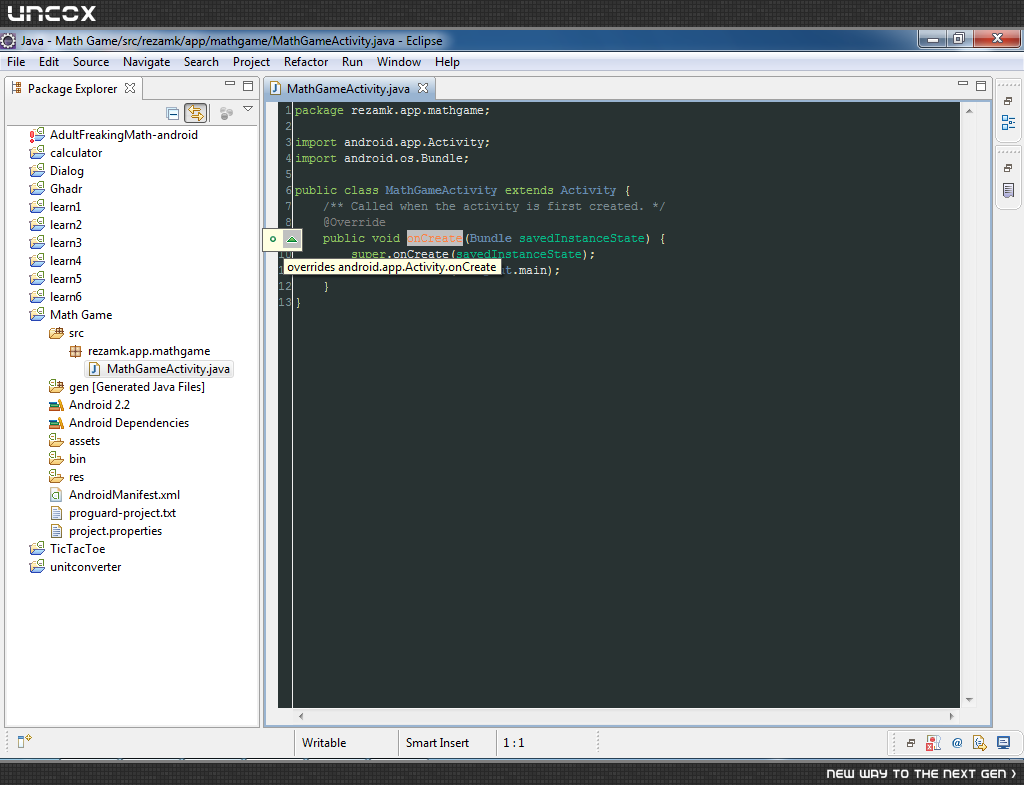Click the editor horizontal scrollbar right arrow

coord(951,716)
